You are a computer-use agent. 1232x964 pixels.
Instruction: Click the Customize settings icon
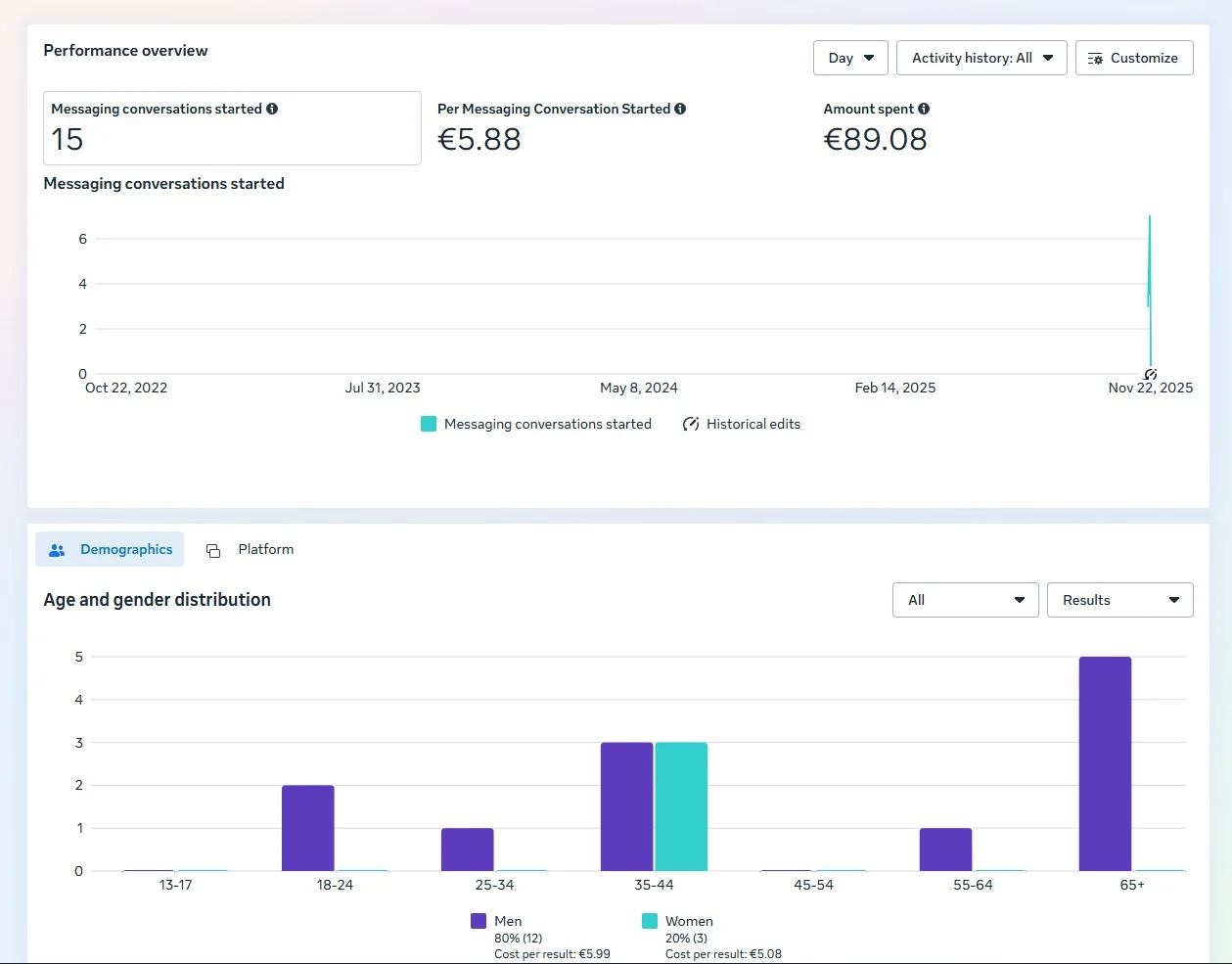(1095, 59)
